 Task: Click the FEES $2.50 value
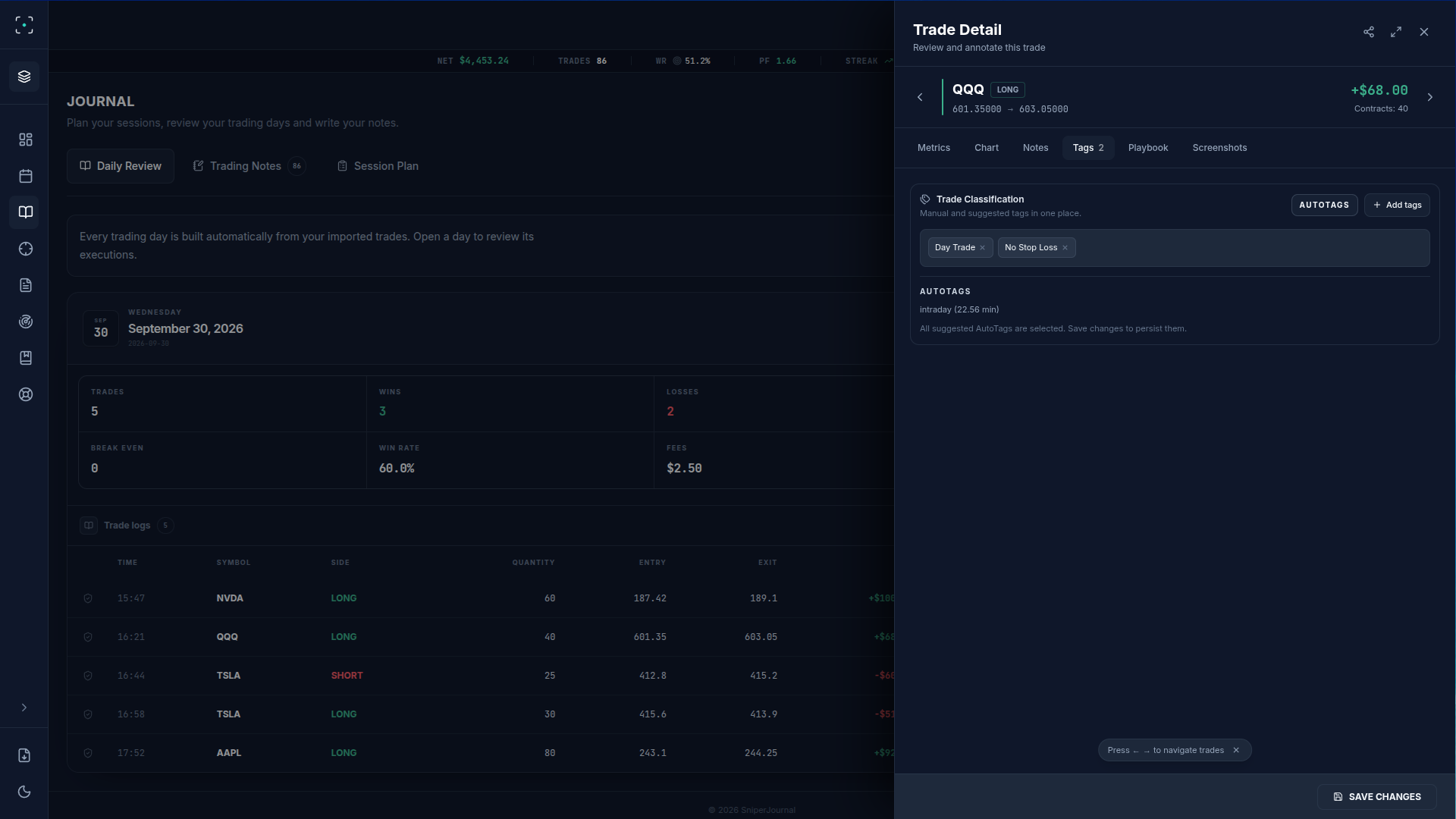[684, 469]
